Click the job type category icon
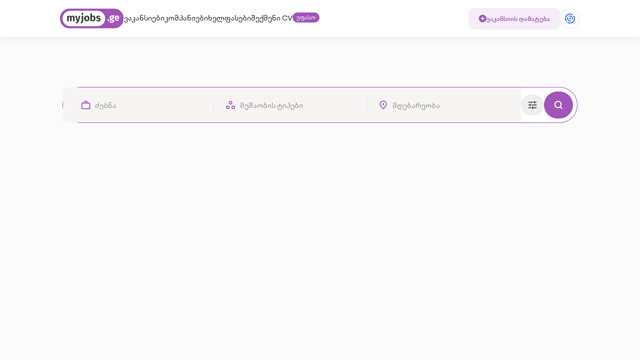This screenshot has width=640, height=360. click(230, 105)
